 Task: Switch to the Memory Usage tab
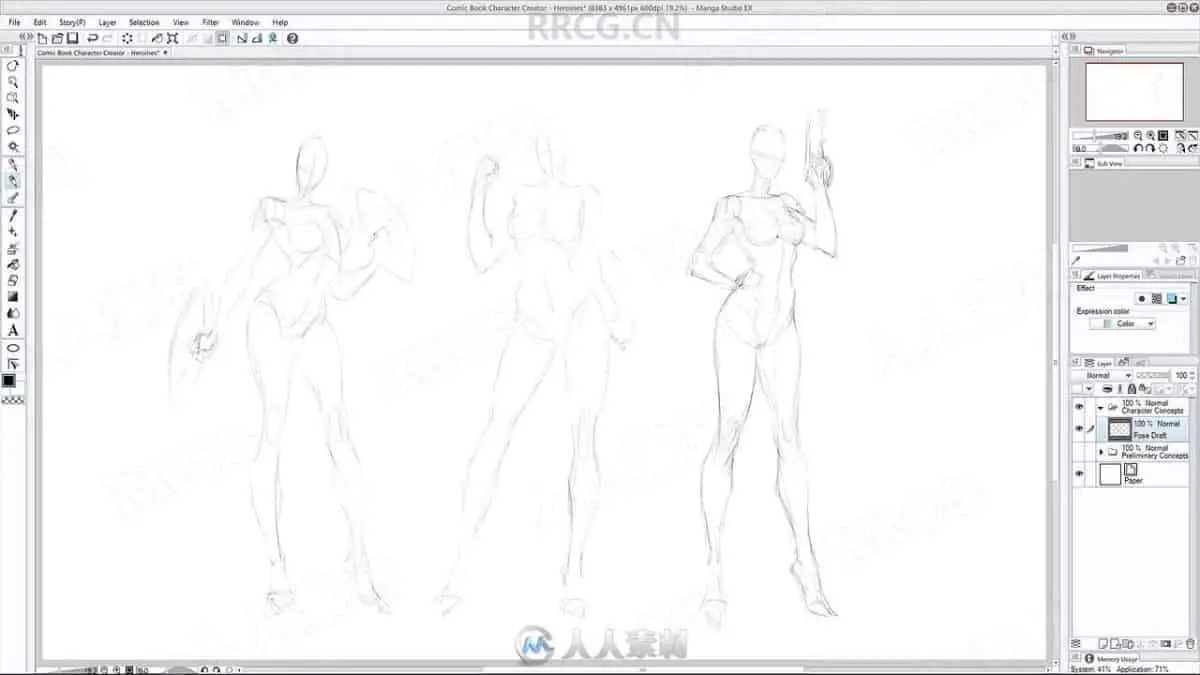pos(1111,659)
